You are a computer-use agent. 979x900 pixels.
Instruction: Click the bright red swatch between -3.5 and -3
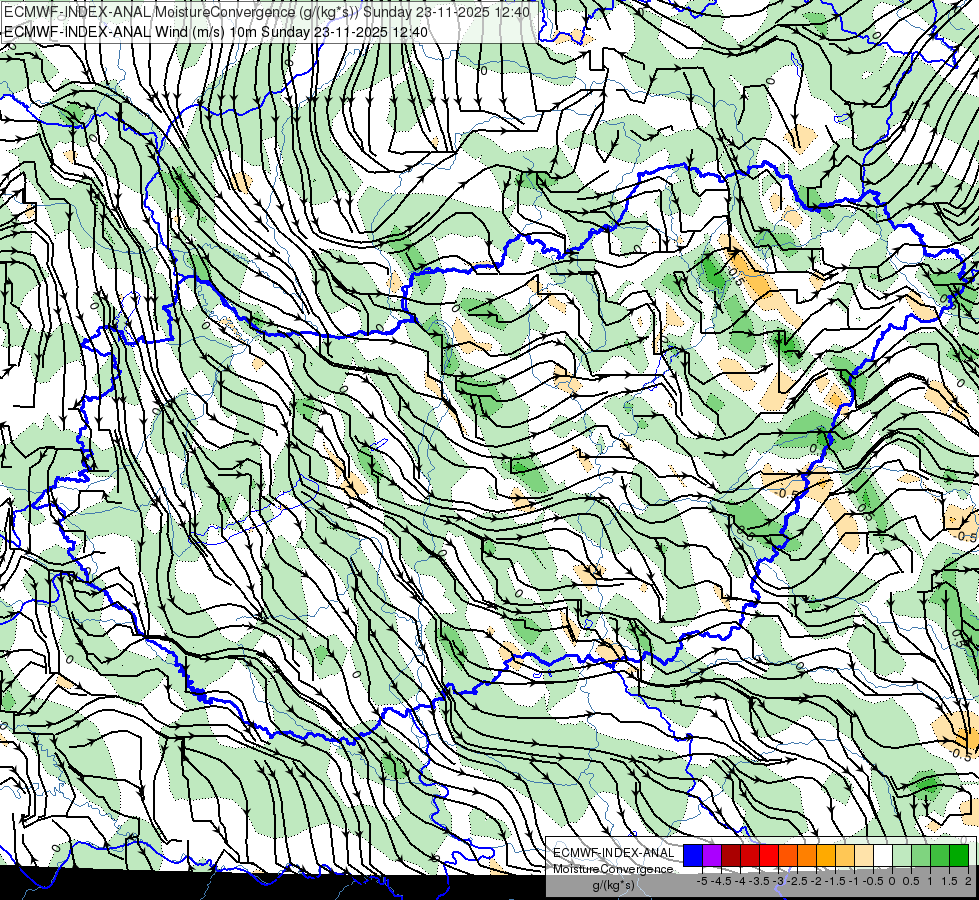[x=769, y=856]
